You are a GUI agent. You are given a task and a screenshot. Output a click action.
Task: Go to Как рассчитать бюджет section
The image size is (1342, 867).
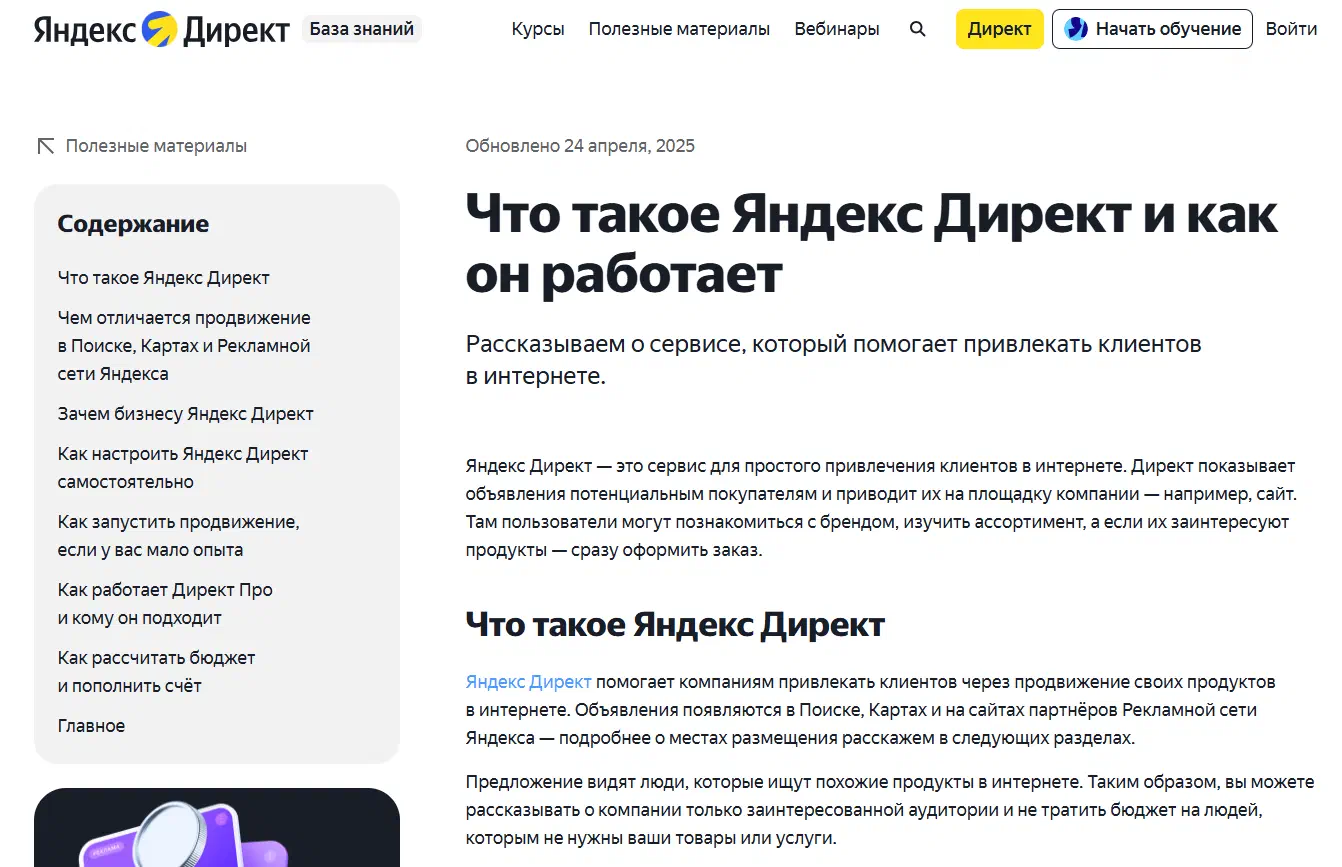pos(157,672)
